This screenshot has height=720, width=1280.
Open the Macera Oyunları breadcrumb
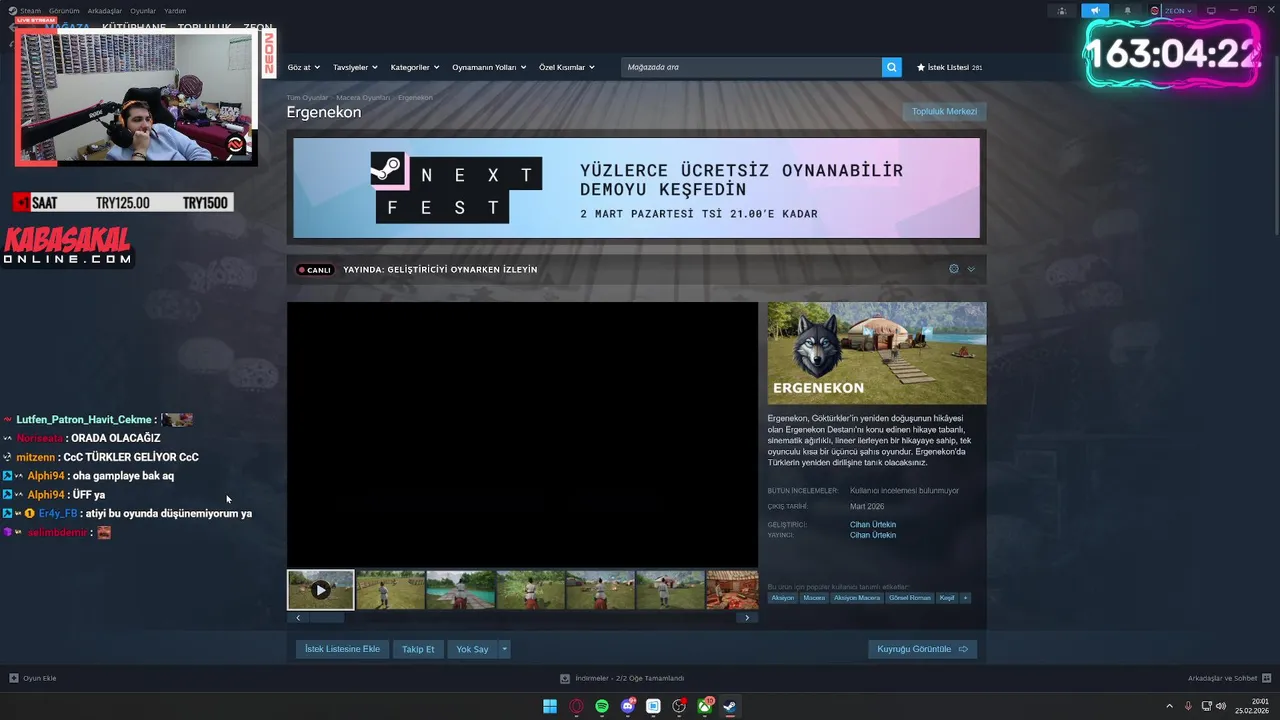[363, 98]
